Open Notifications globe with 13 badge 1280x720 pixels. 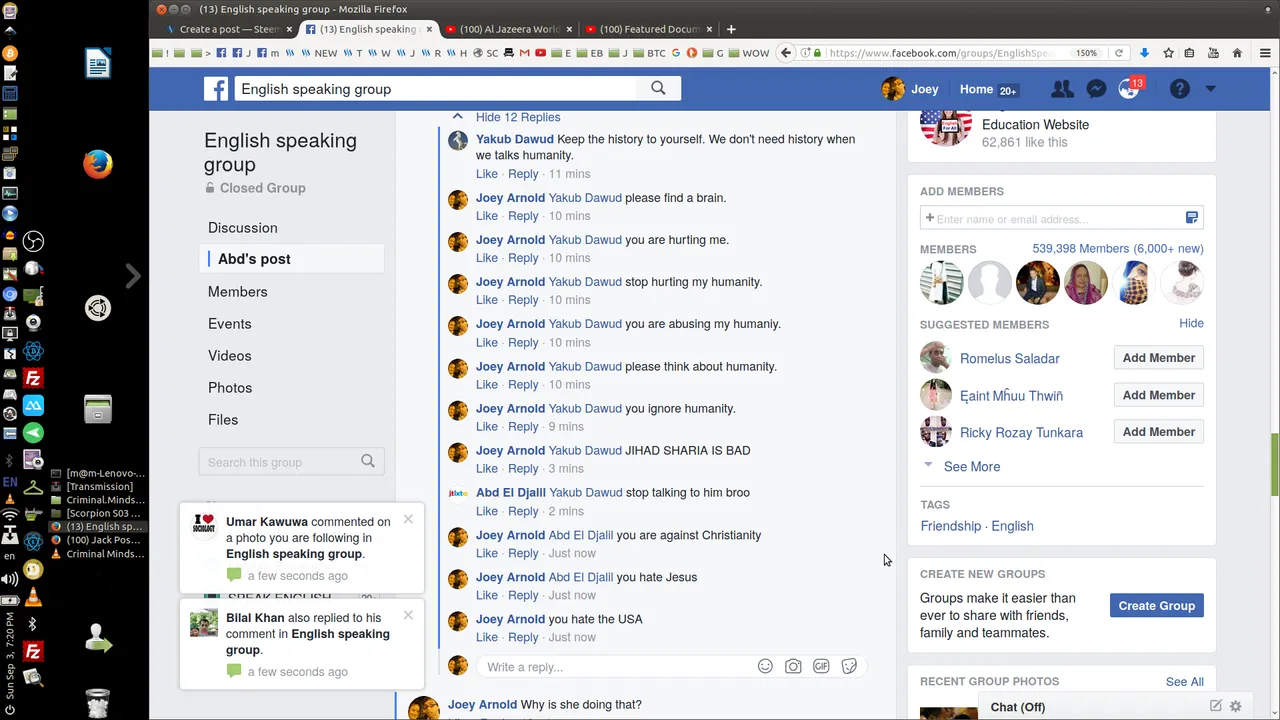tap(1129, 89)
